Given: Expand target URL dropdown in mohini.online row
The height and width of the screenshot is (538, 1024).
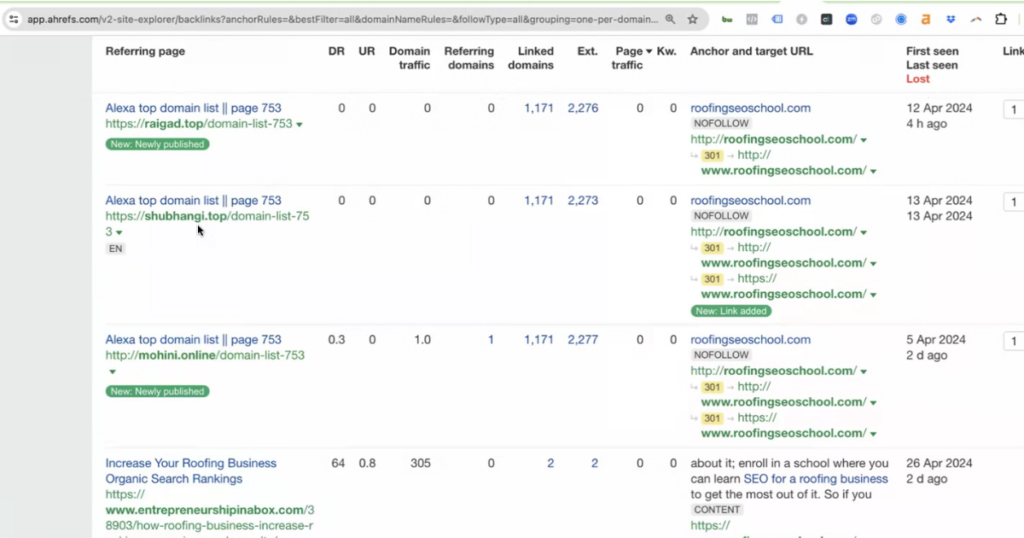Looking at the screenshot, I should click(x=863, y=372).
